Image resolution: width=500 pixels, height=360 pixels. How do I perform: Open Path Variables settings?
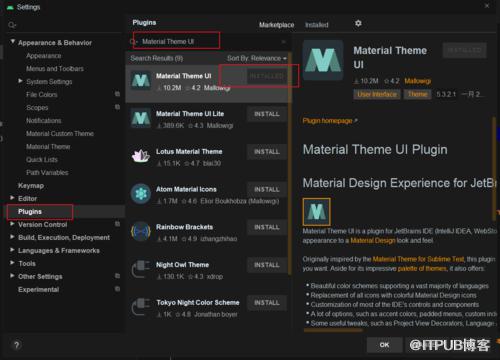tap(47, 173)
